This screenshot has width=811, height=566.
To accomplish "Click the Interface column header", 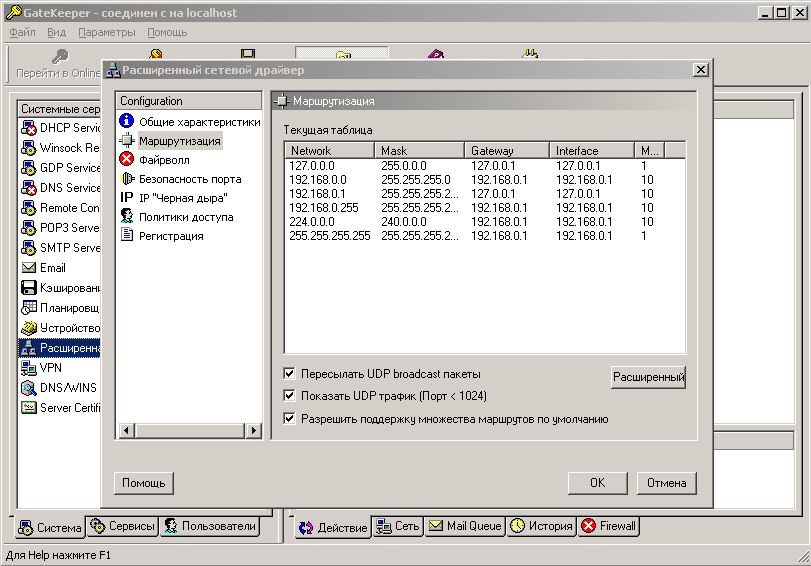I will tap(592, 151).
